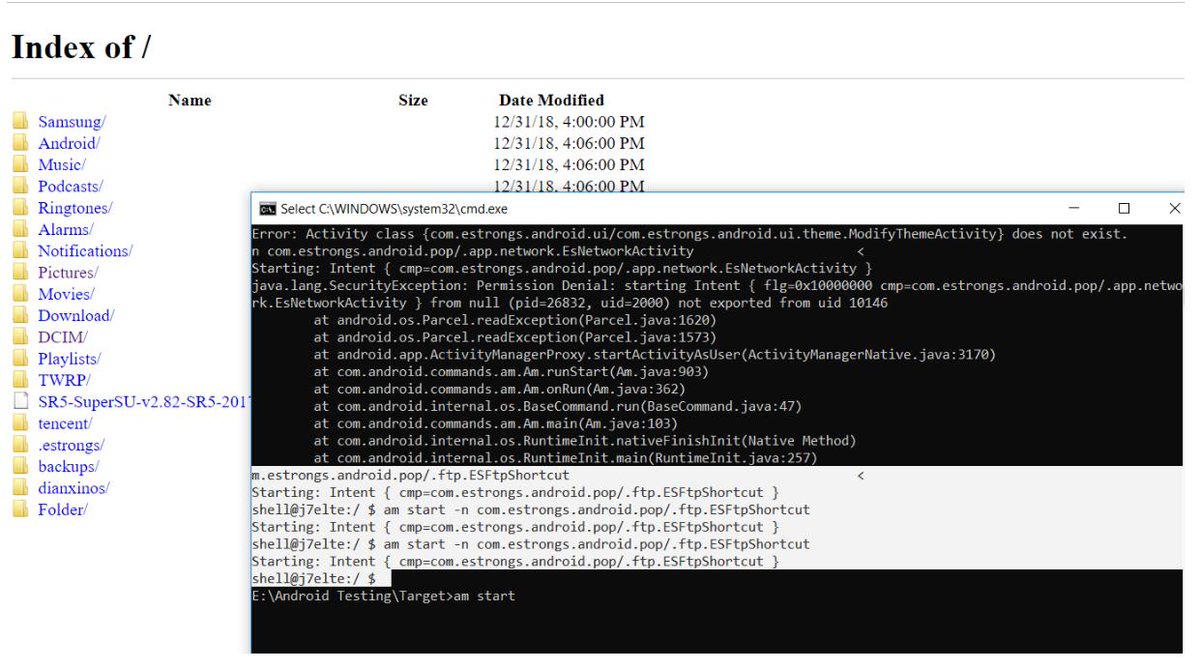The height and width of the screenshot is (669, 1200).
Task: Open the Podcasts/ directory link
Action: [x=70, y=186]
